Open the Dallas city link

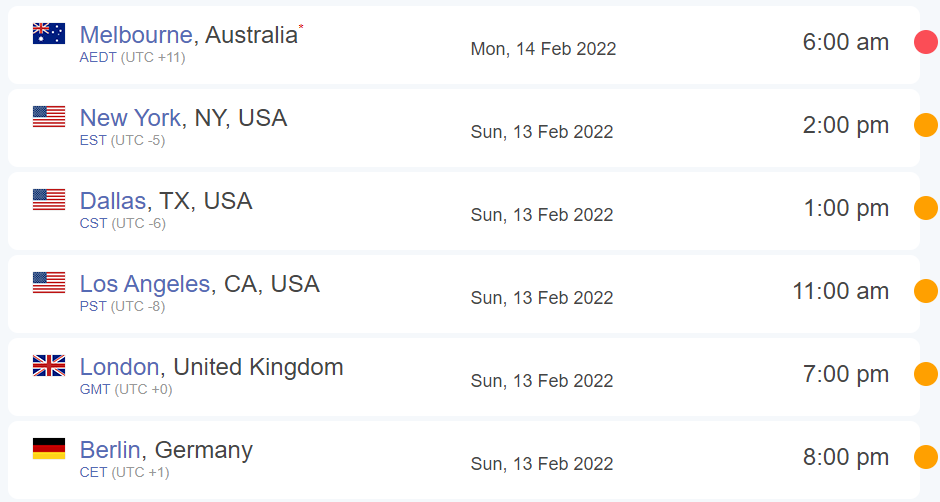tap(113, 201)
